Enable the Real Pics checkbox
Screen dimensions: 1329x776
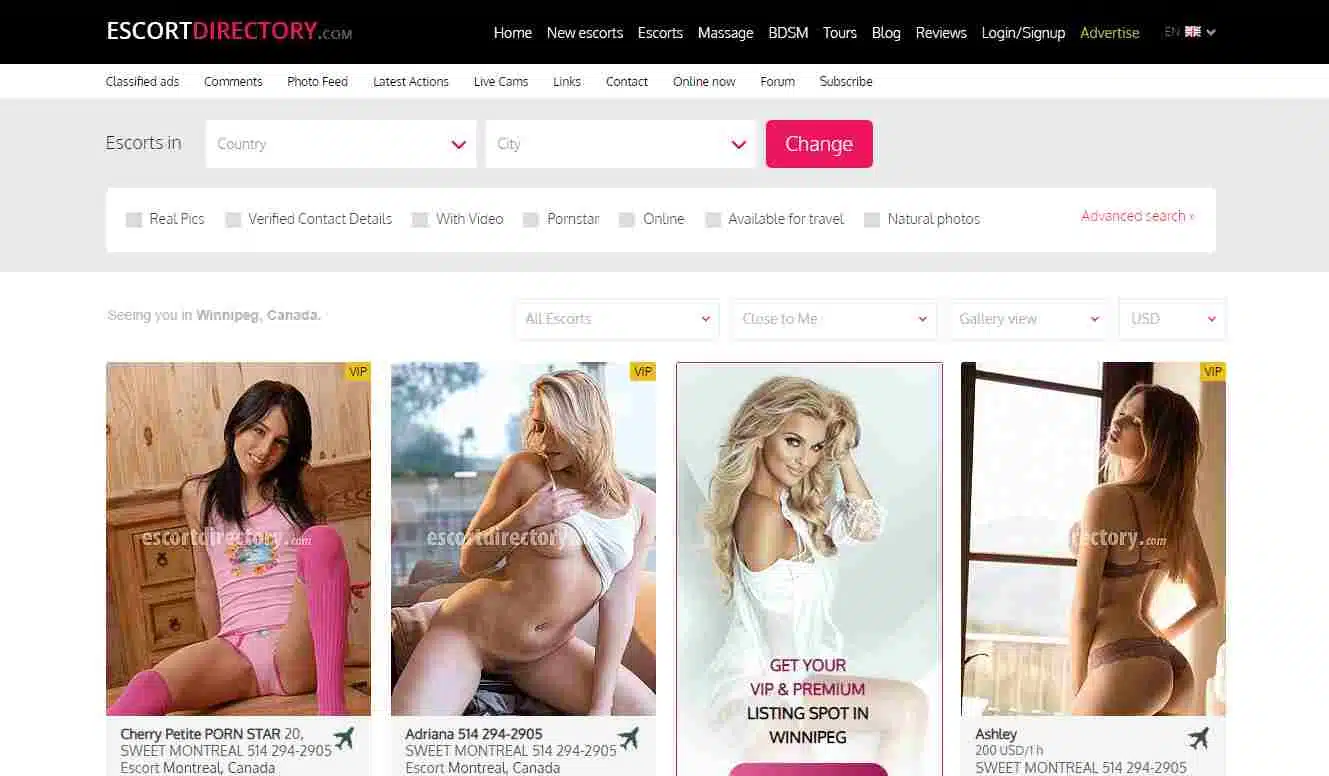[x=134, y=220]
